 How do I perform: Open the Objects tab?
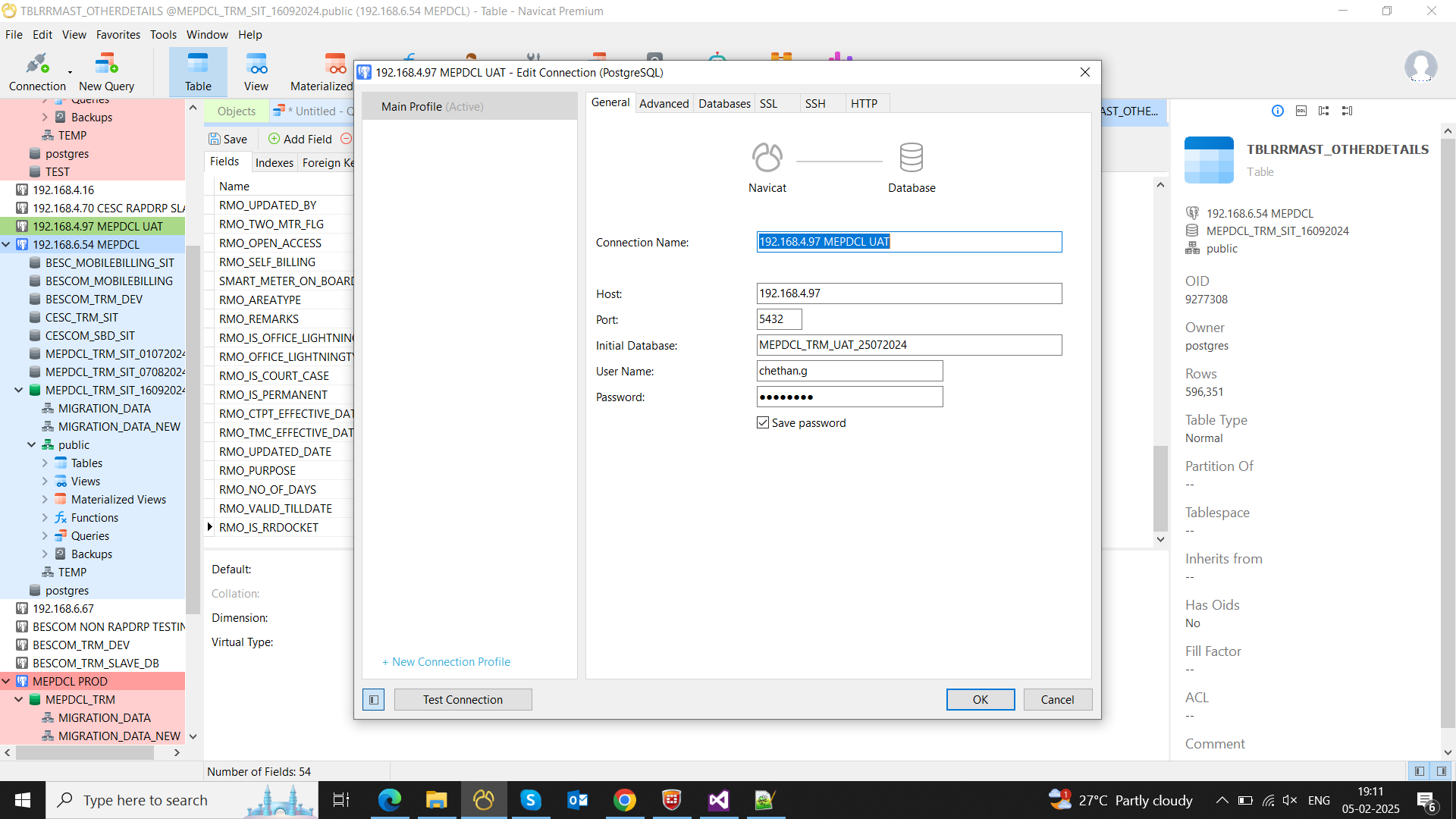[237, 111]
